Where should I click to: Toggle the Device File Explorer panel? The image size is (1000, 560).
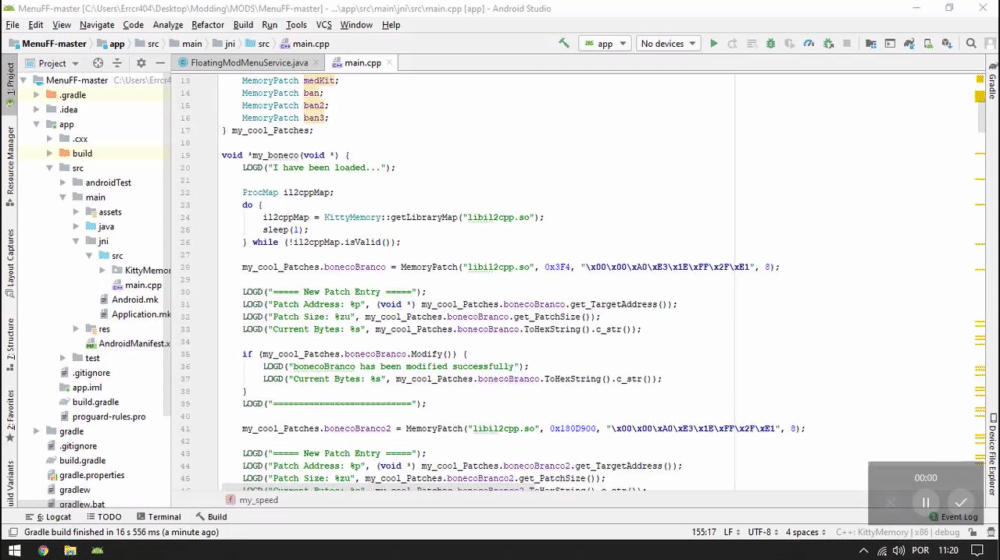pos(993,454)
